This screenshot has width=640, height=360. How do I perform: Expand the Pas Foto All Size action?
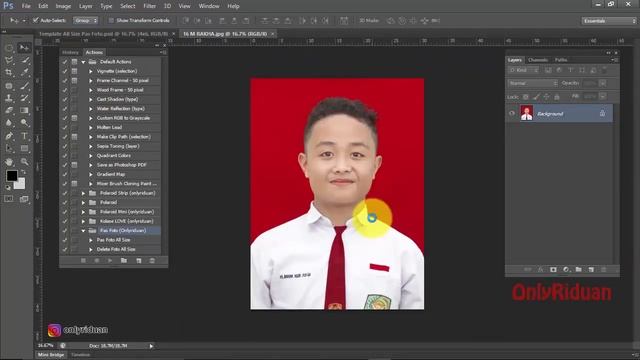point(91,240)
